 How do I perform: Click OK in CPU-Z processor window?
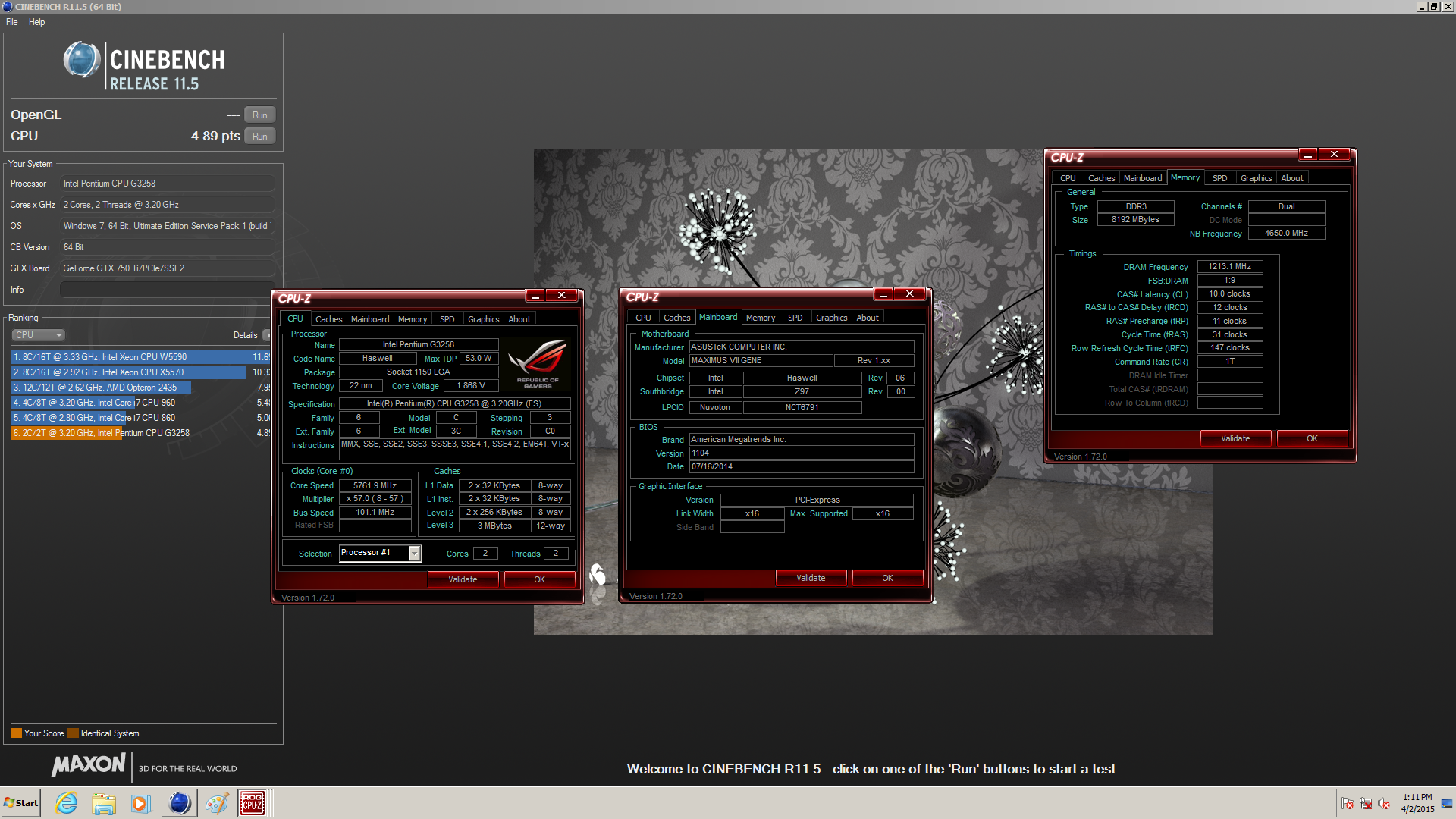539,579
